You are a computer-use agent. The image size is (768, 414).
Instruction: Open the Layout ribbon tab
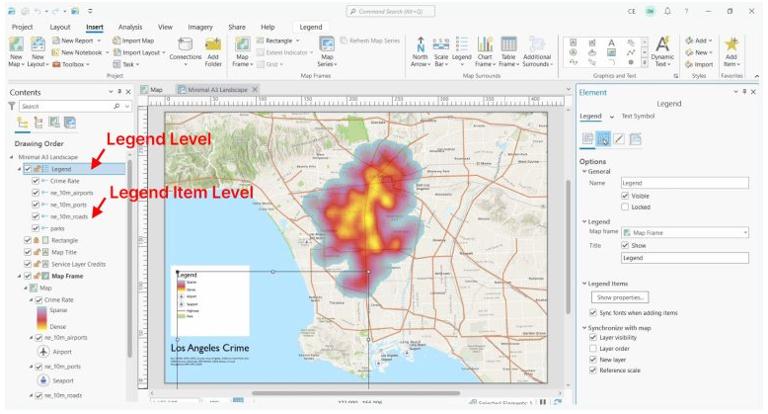(x=60, y=27)
